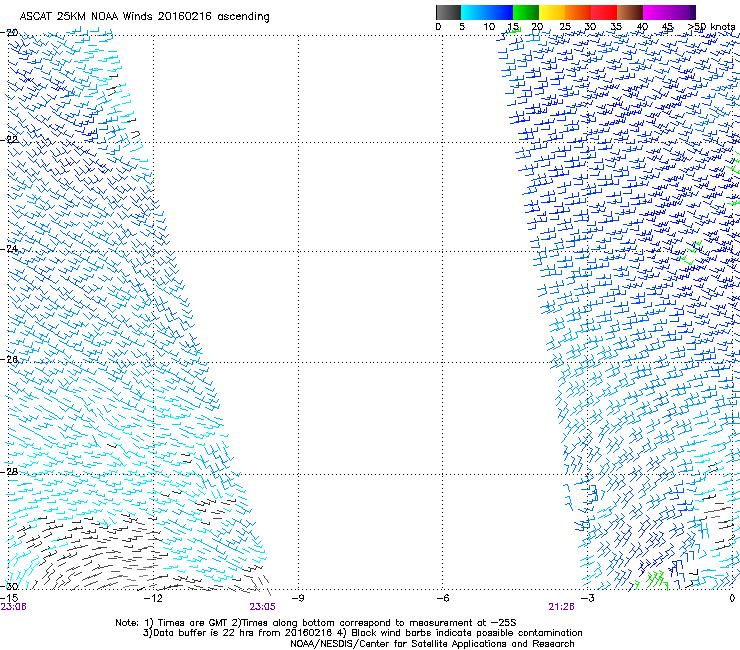Click the legend label 25

[x=565, y=27]
